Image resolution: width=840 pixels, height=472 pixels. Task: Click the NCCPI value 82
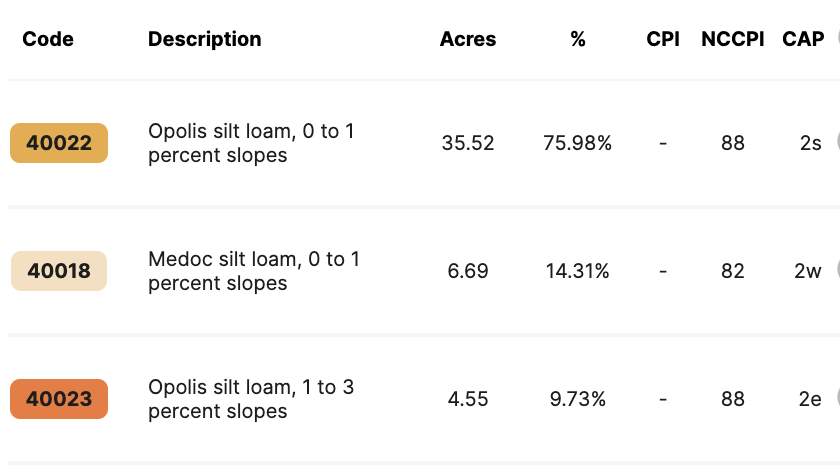coord(733,271)
